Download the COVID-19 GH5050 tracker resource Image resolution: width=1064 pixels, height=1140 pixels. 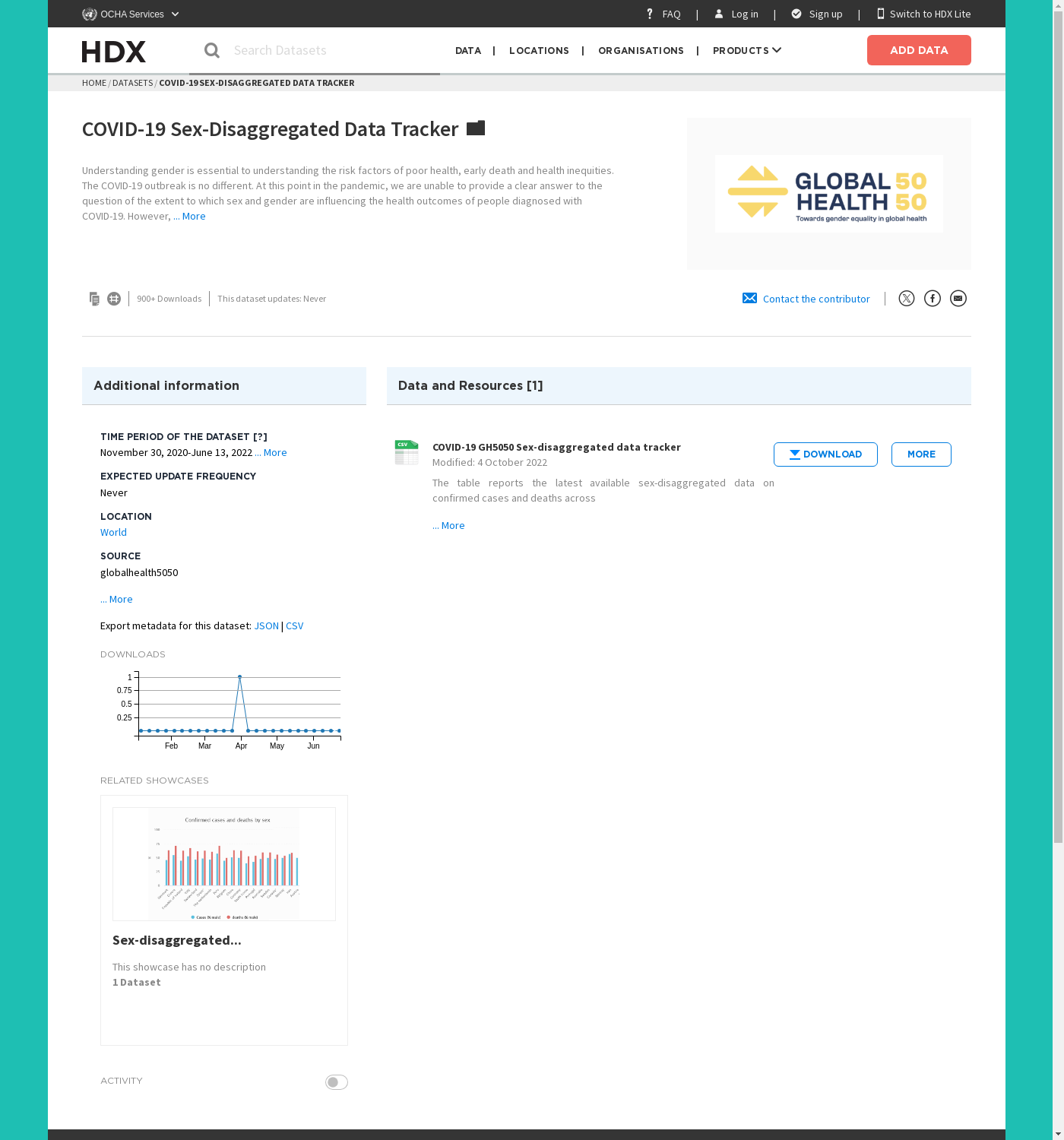(825, 454)
